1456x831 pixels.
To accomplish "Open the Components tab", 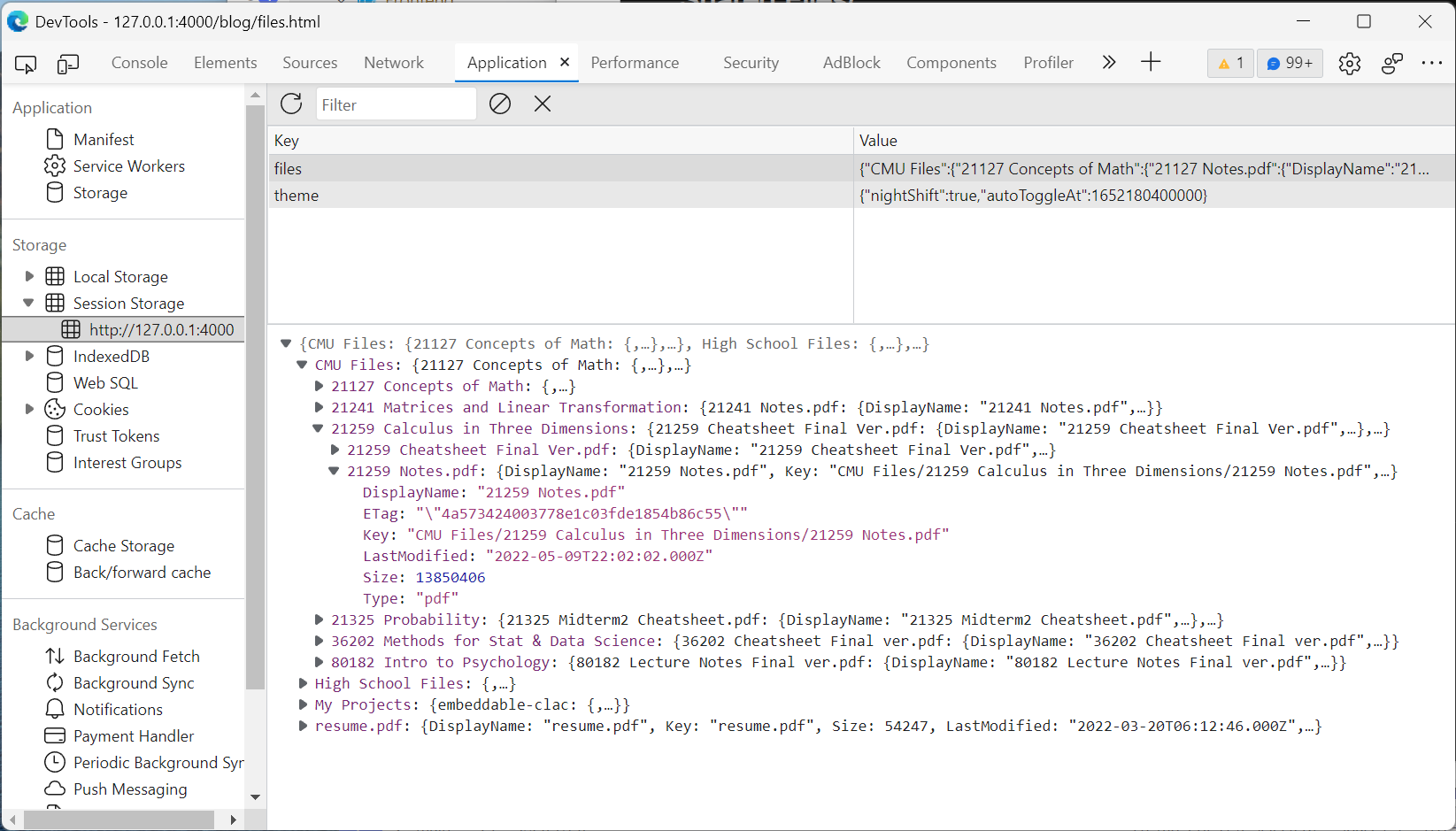I will [x=951, y=63].
